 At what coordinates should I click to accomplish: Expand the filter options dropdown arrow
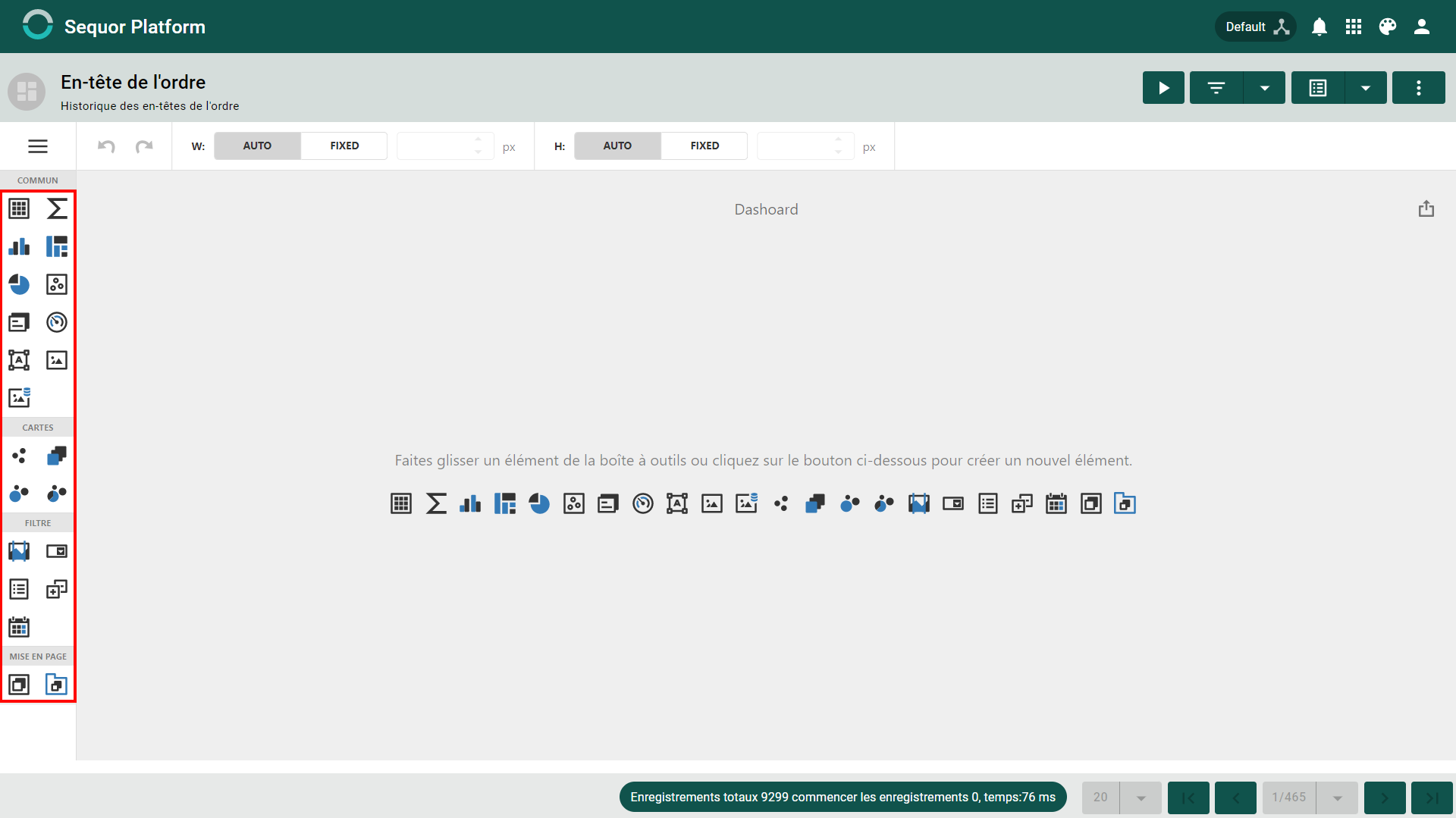click(1264, 88)
